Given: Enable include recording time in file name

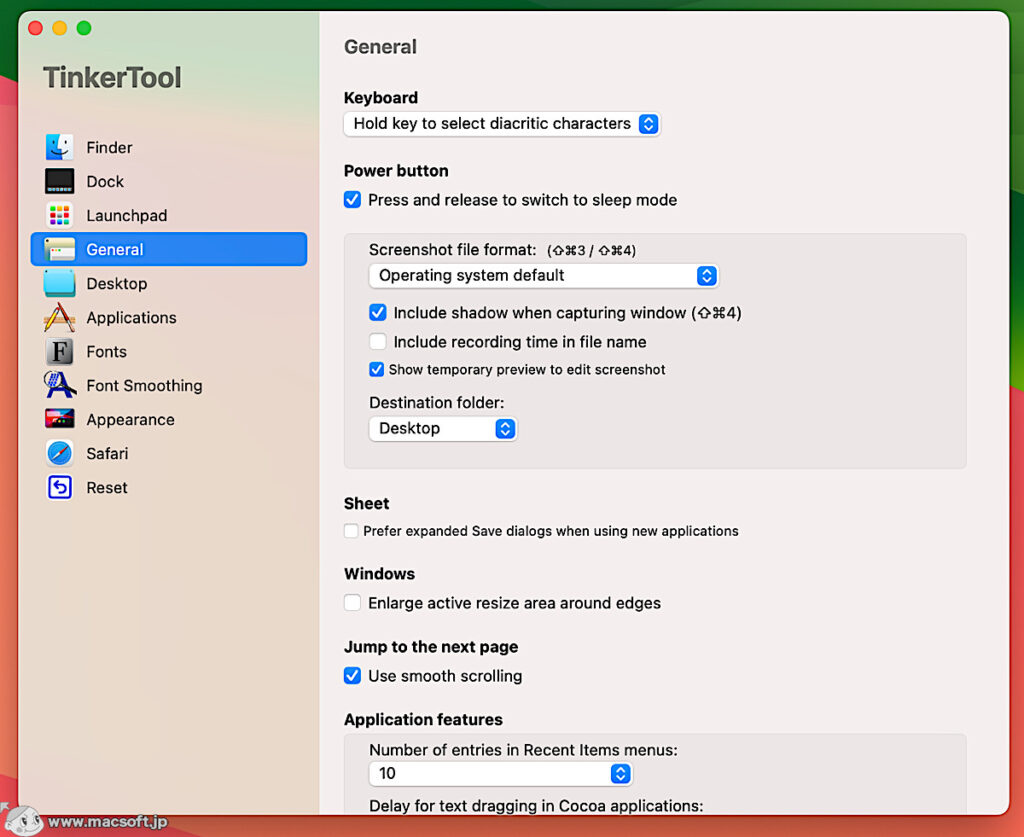Looking at the screenshot, I should coord(378,341).
